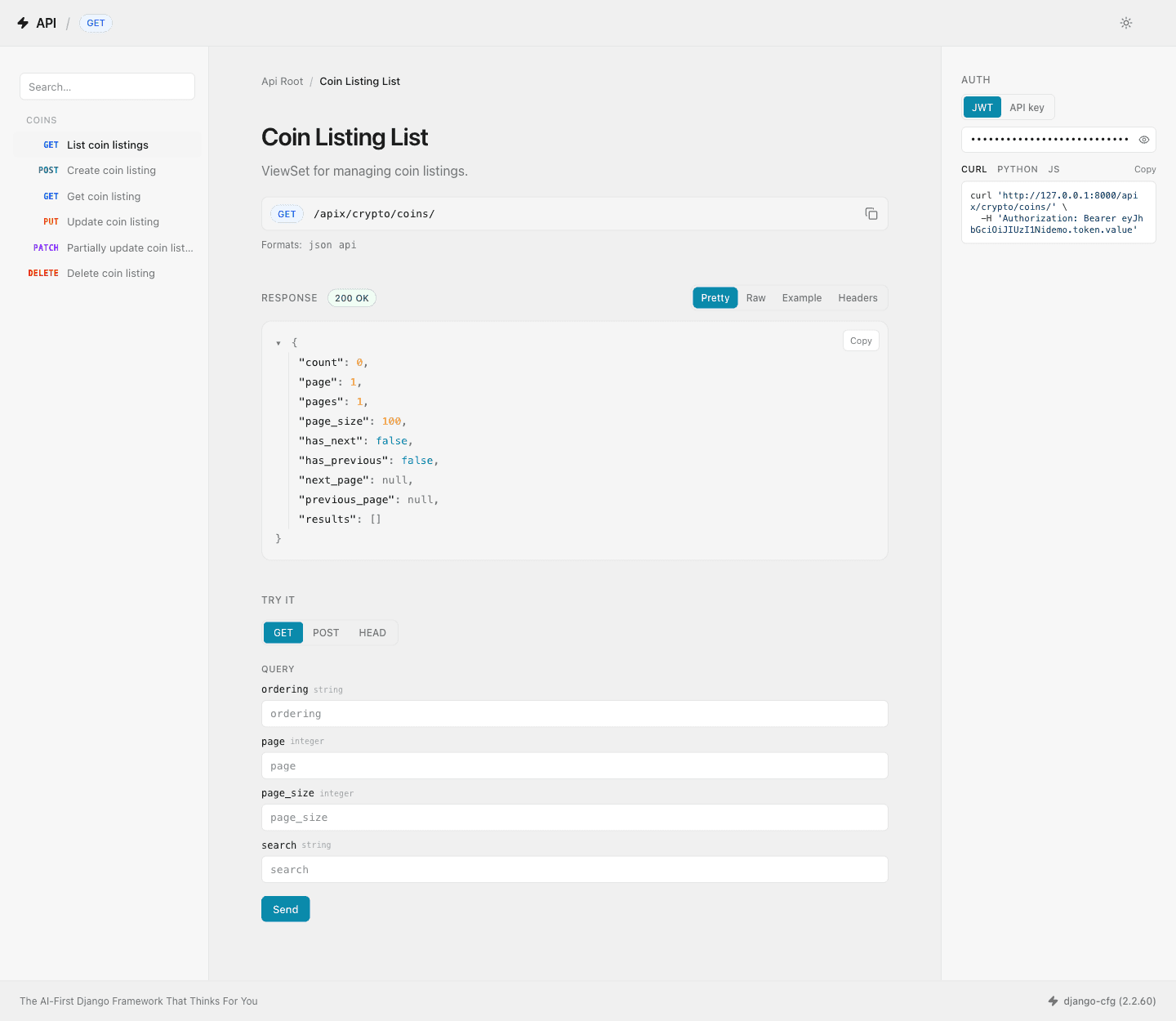Open Update coin listing endpoint

click(107, 222)
